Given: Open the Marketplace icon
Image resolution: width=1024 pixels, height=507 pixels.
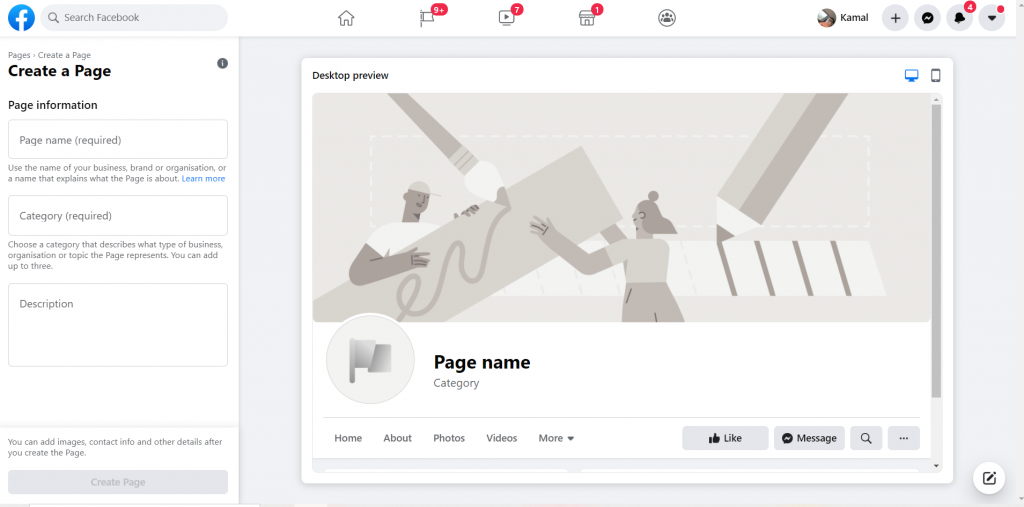Looking at the screenshot, I should (x=587, y=18).
